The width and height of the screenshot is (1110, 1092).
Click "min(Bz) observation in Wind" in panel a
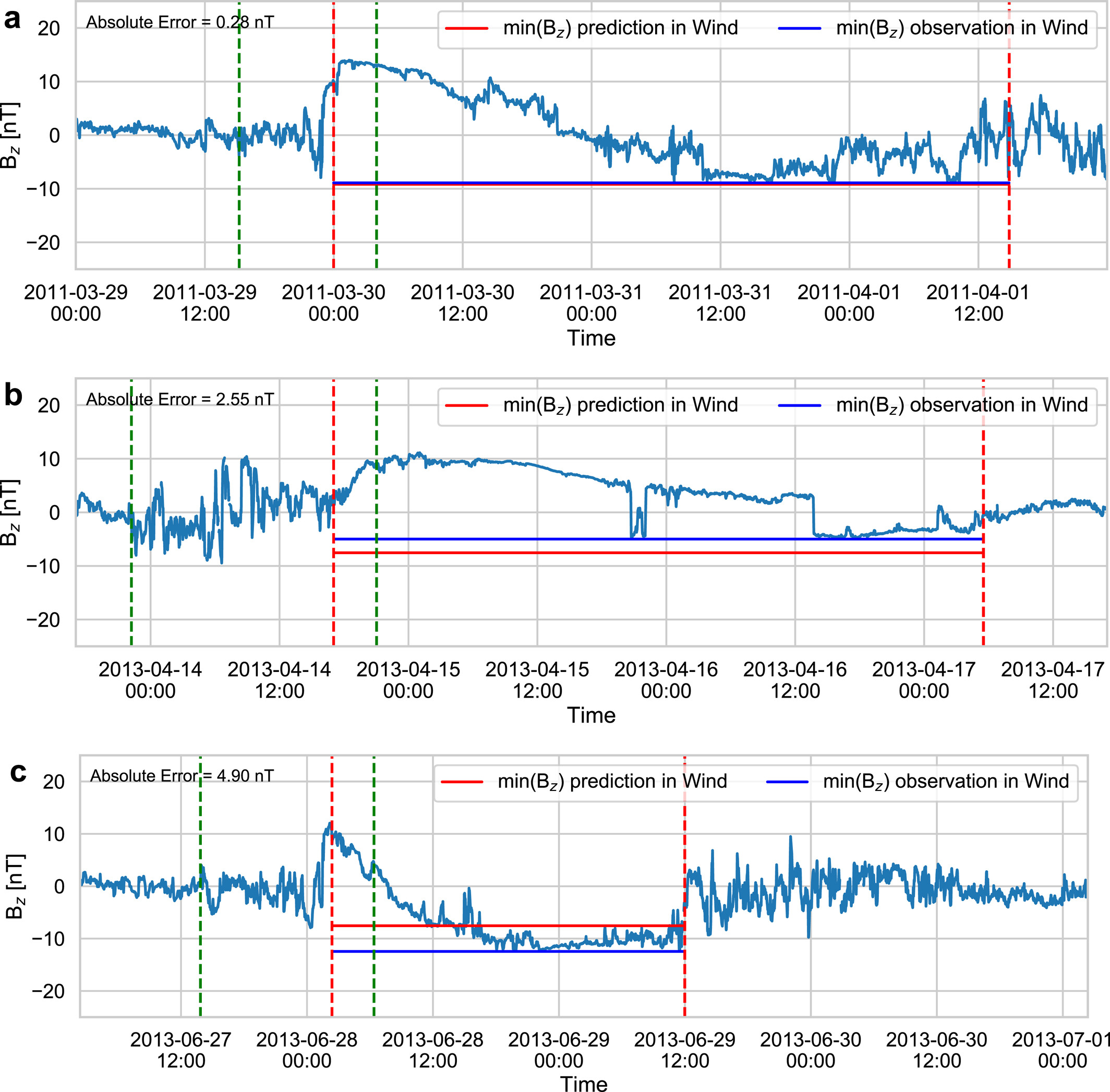962,28
